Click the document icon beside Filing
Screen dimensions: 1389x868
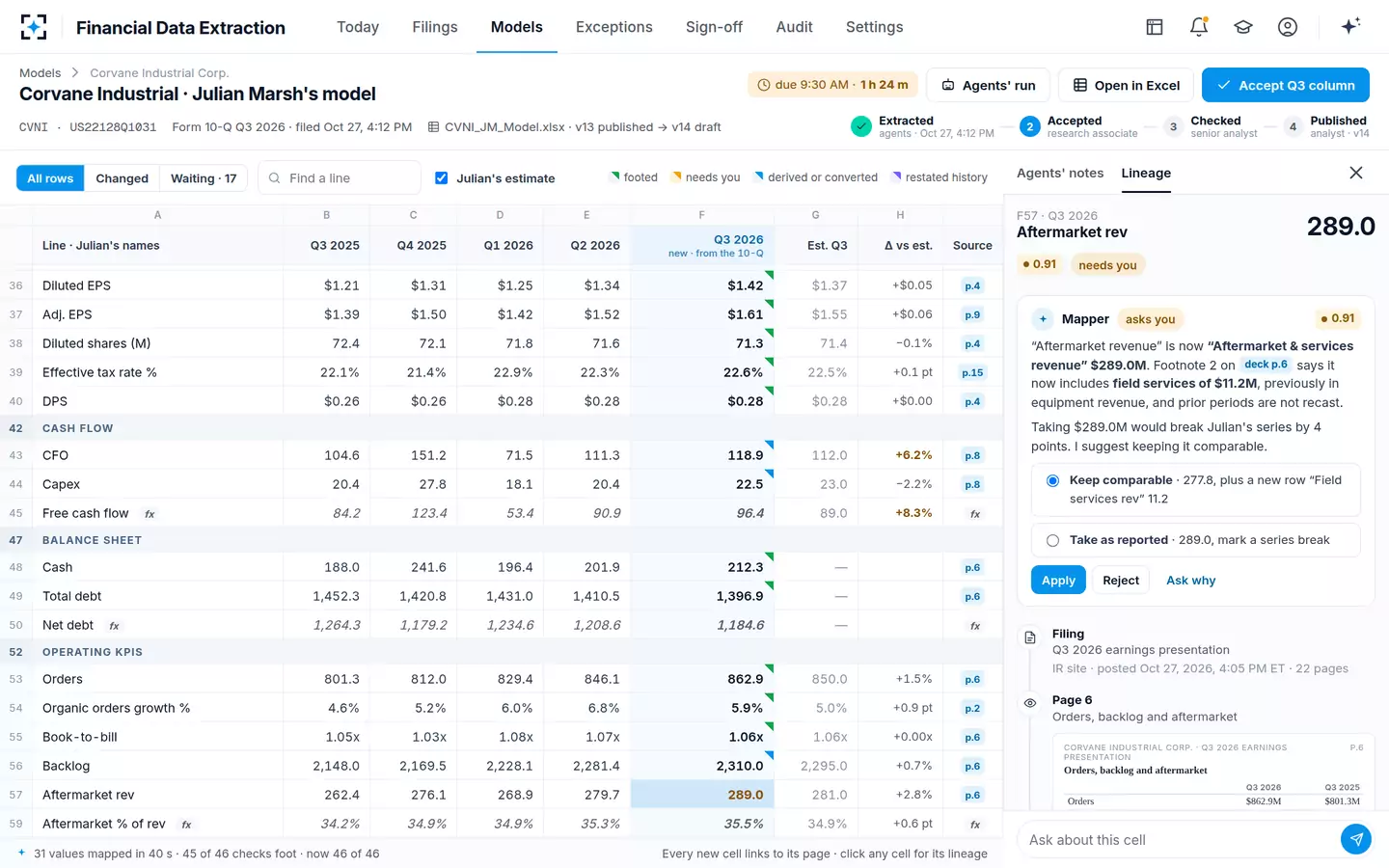(1030, 637)
